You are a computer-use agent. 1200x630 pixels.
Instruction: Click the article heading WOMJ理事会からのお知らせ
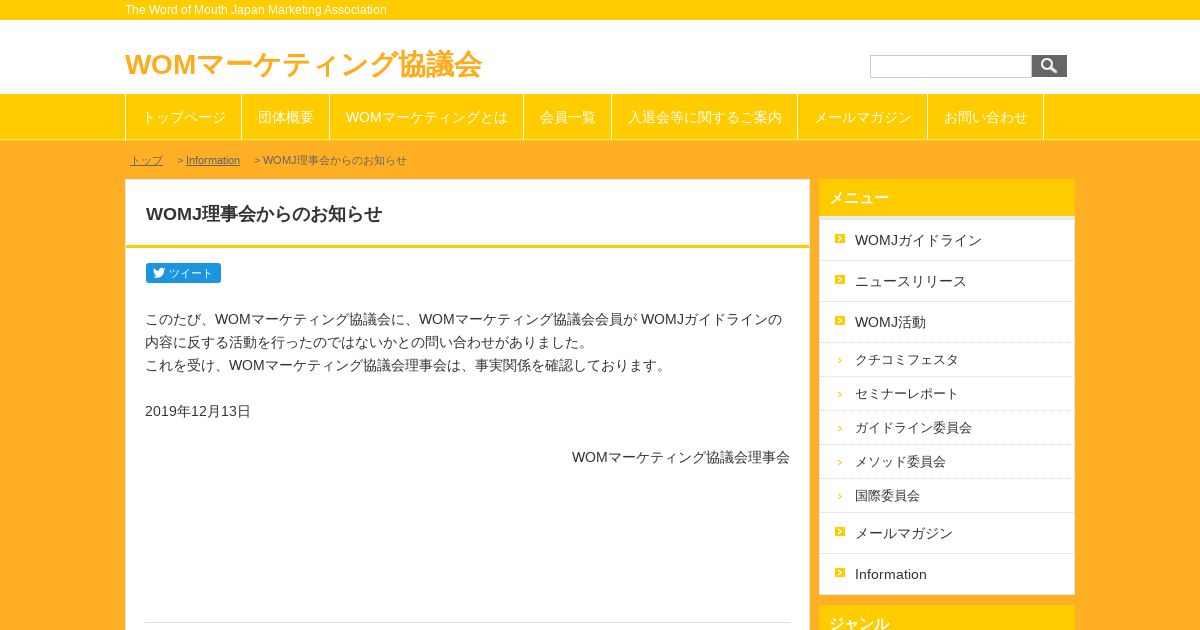pos(264,214)
